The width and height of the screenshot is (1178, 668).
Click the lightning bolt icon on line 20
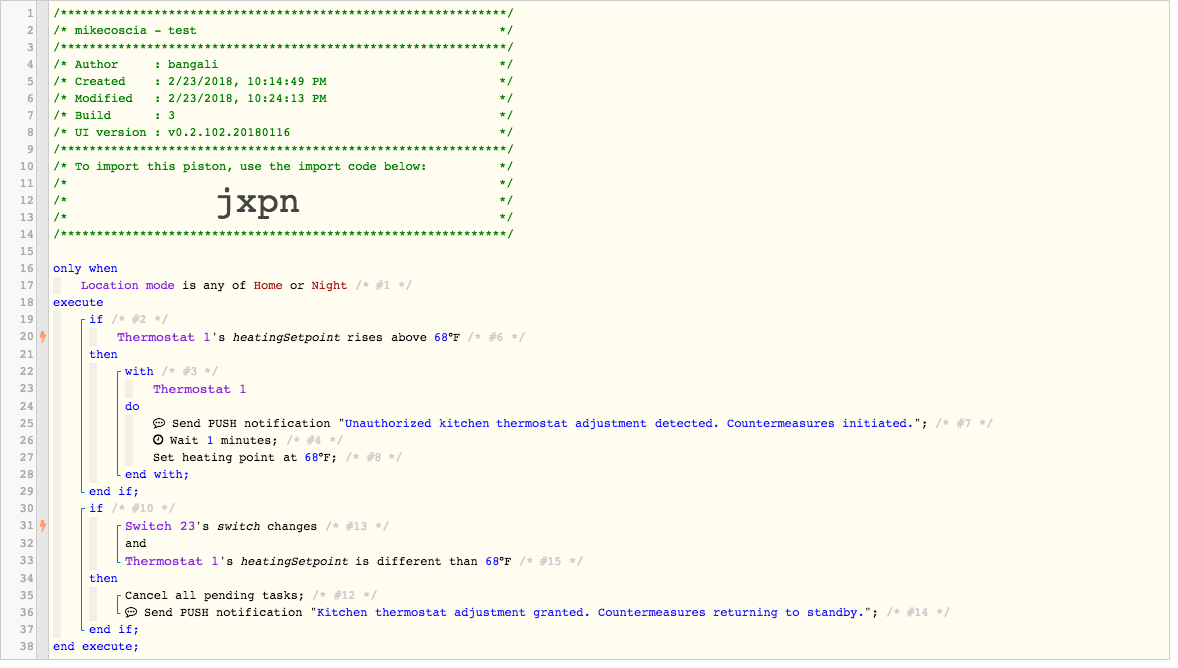click(x=44, y=337)
